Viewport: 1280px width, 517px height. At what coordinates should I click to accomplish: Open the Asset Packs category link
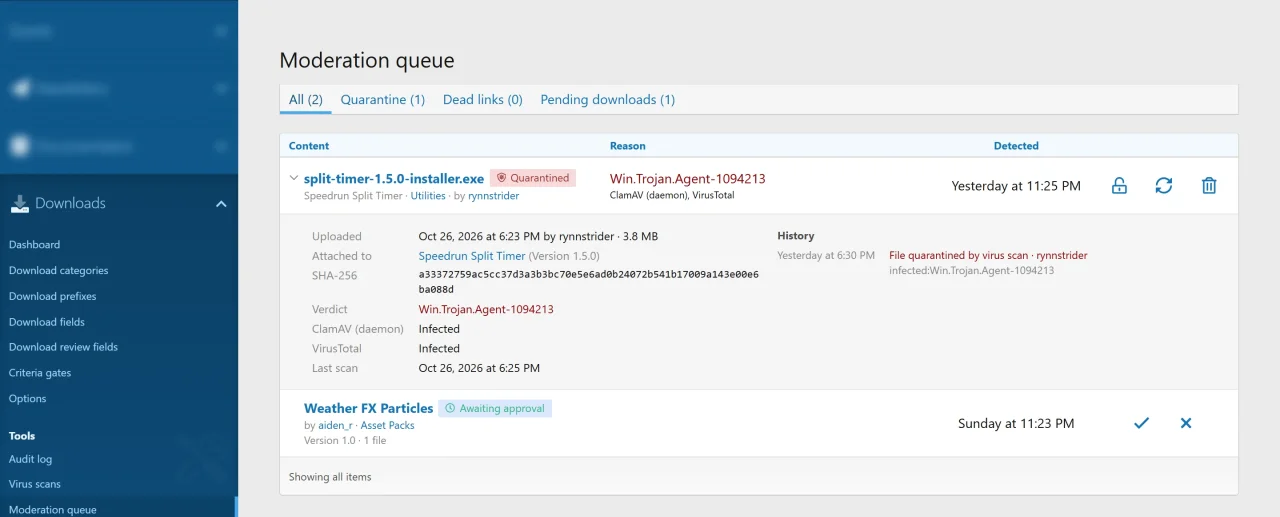click(387, 426)
